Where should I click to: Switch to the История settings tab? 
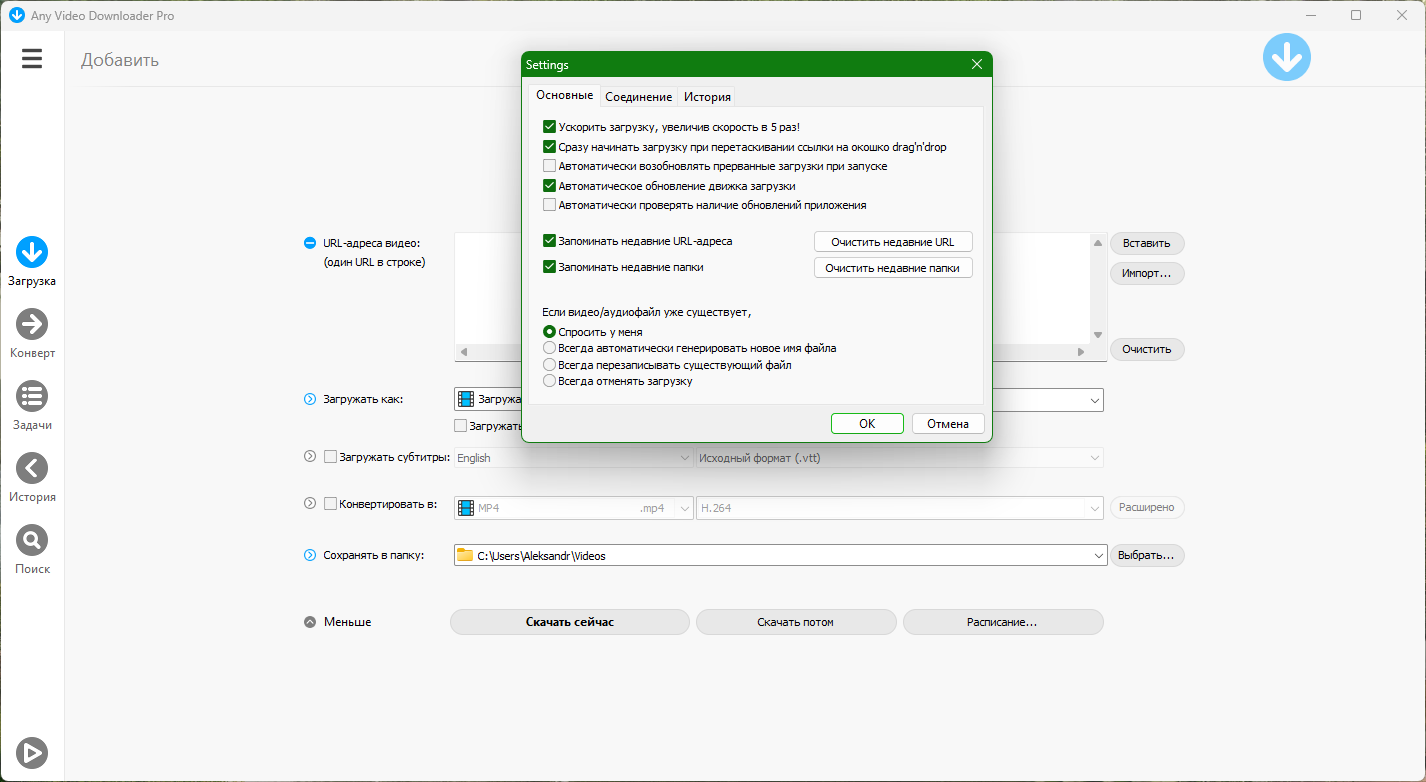pyautogui.click(x=707, y=97)
